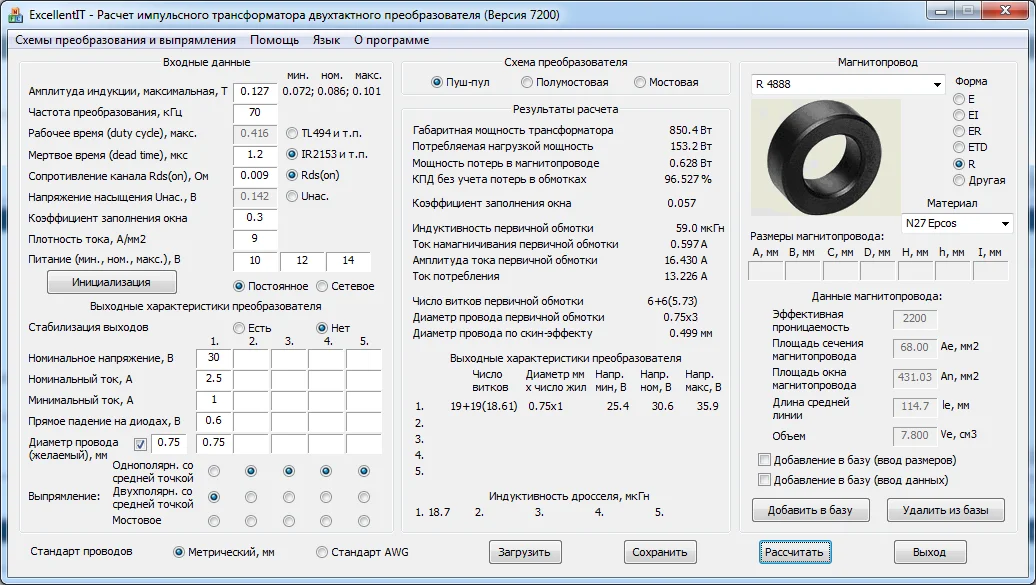
Task: Choose the ETD core shape option
Action: point(960,147)
